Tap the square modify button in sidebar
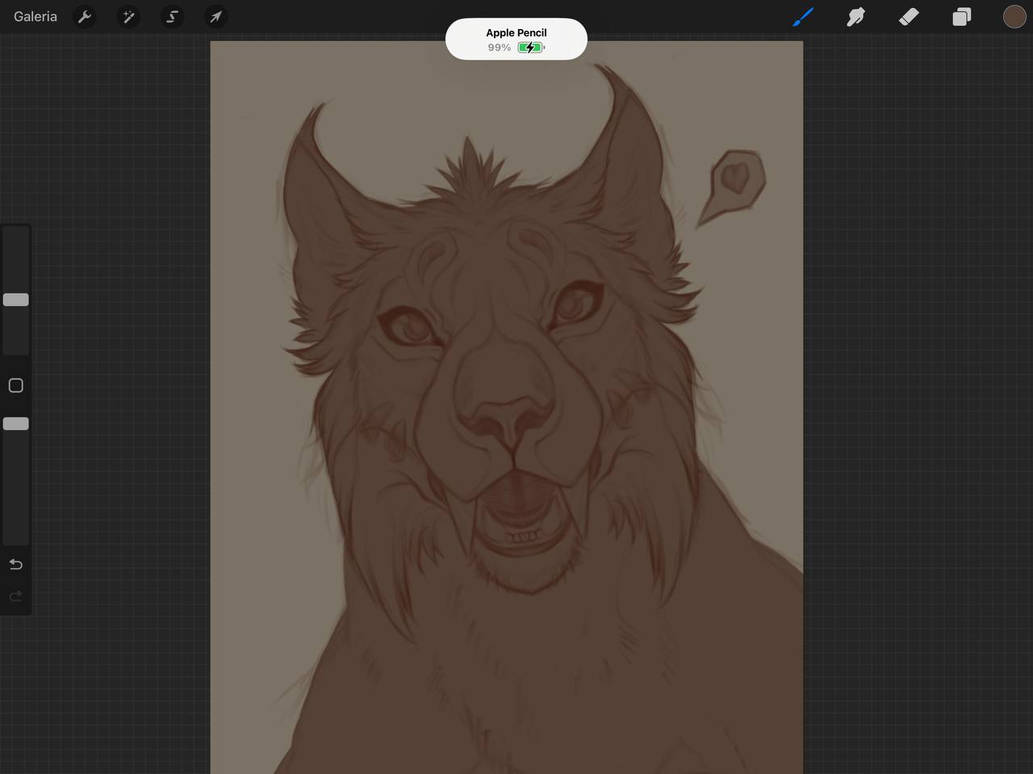Image resolution: width=1033 pixels, height=774 pixels. [16, 385]
